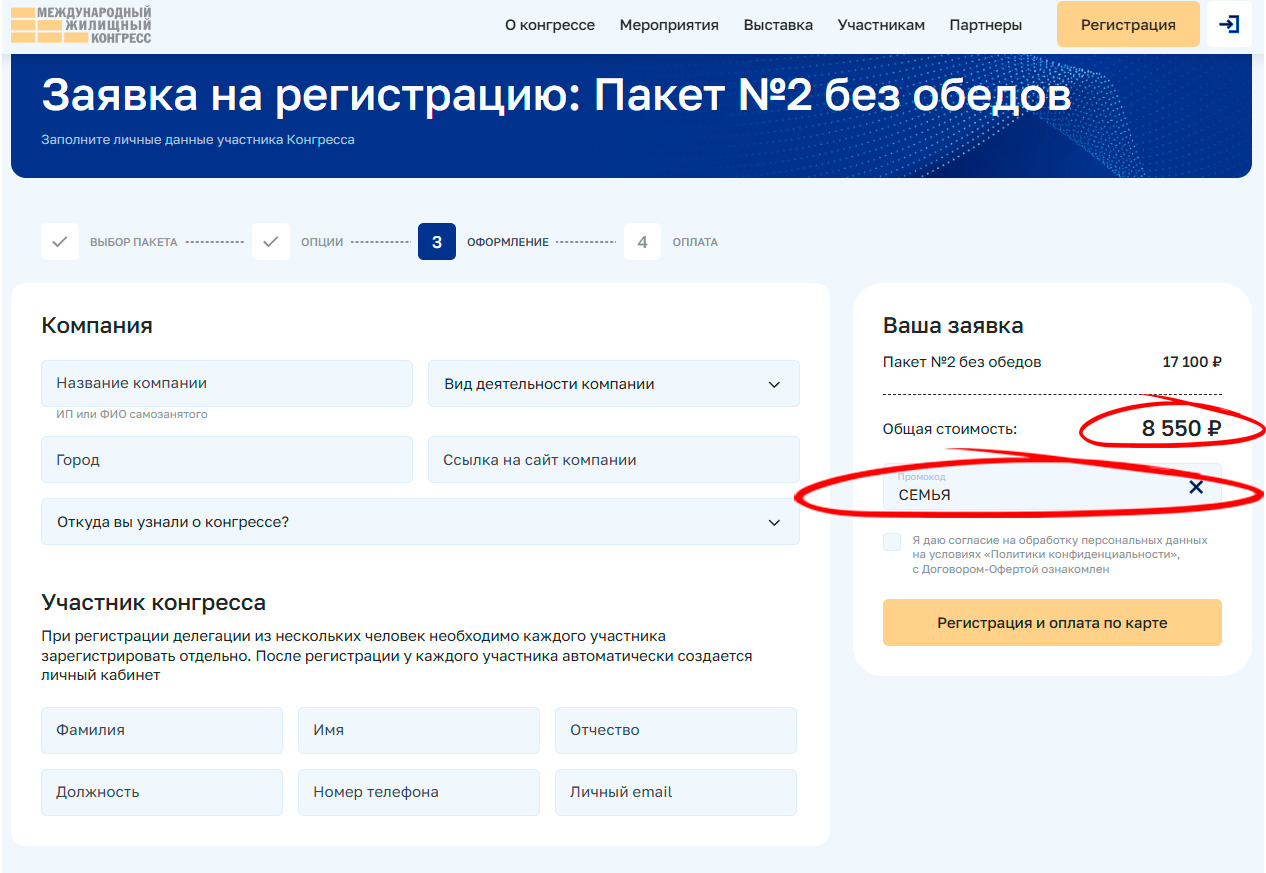The width and height of the screenshot is (1266, 873).
Task: Select step 4 Оплата indicator
Action: 642,242
